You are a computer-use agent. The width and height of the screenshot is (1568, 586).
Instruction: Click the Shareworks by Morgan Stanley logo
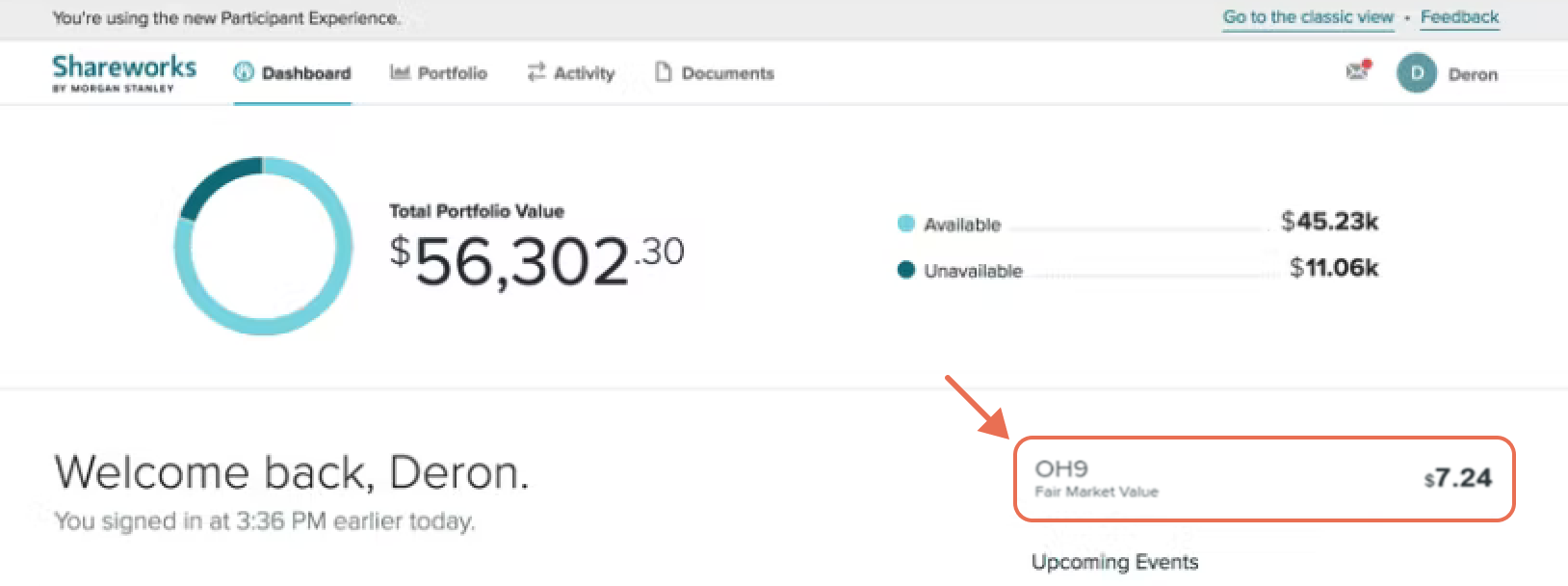(x=124, y=73)
